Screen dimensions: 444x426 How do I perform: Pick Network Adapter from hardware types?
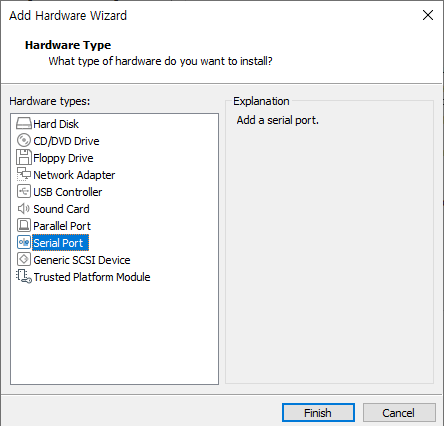(x=74, y=175)
